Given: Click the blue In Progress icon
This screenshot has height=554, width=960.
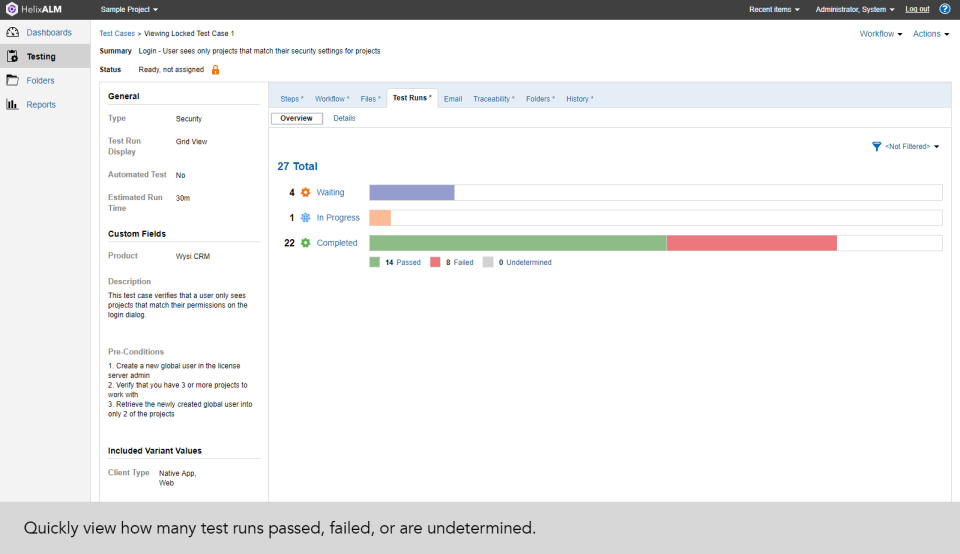Looking at the screenshot, I should click(x=306, y=217).
